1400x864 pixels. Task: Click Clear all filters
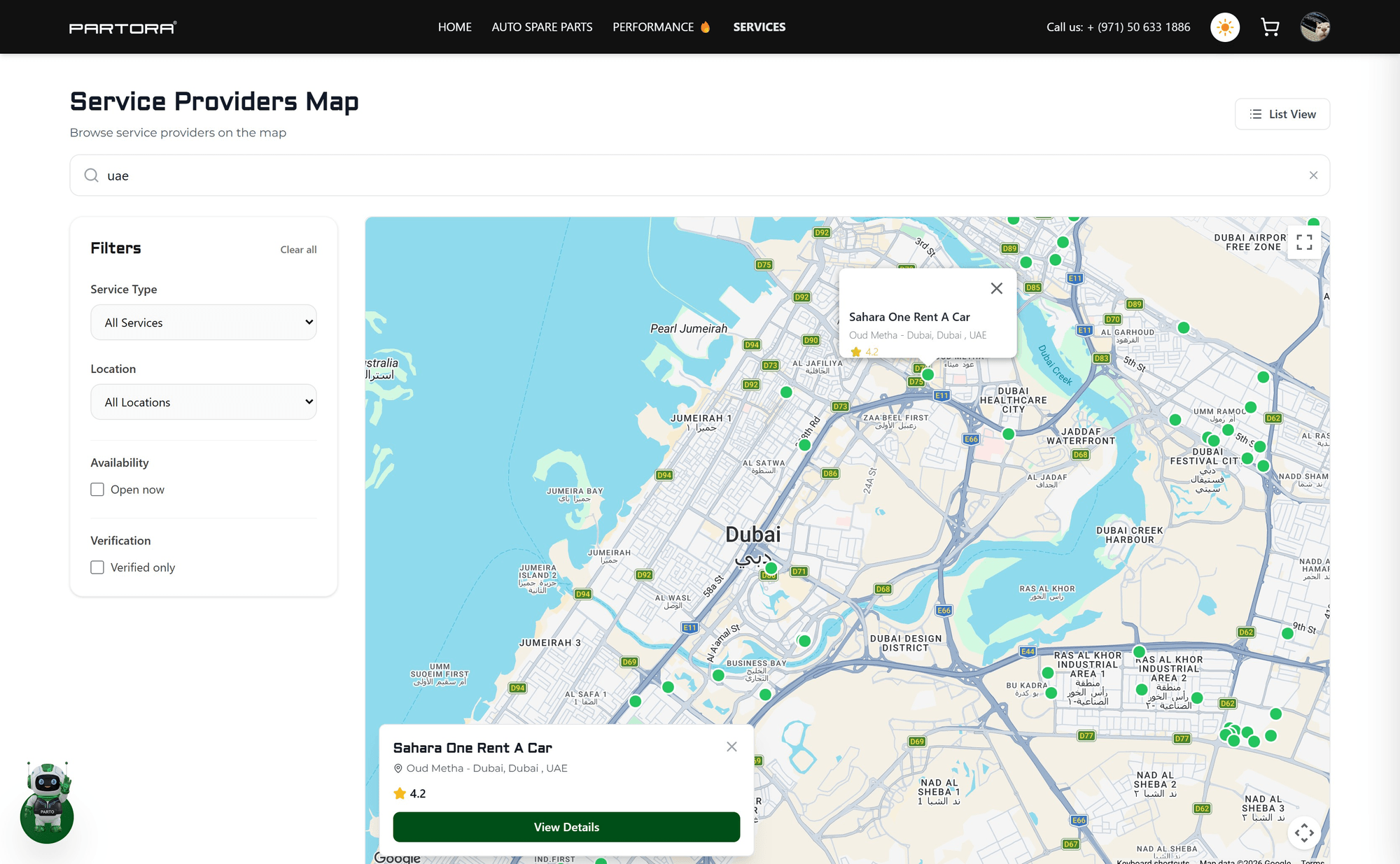[x=298, y=250]
